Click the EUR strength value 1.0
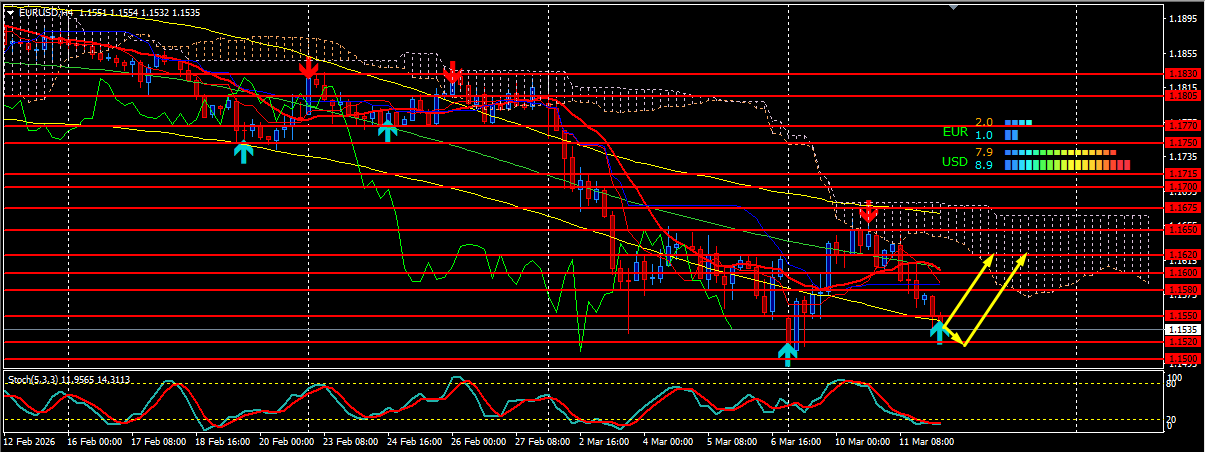Image resolution: width=1205 pixels, height=452 pixels. pos(984,135)
